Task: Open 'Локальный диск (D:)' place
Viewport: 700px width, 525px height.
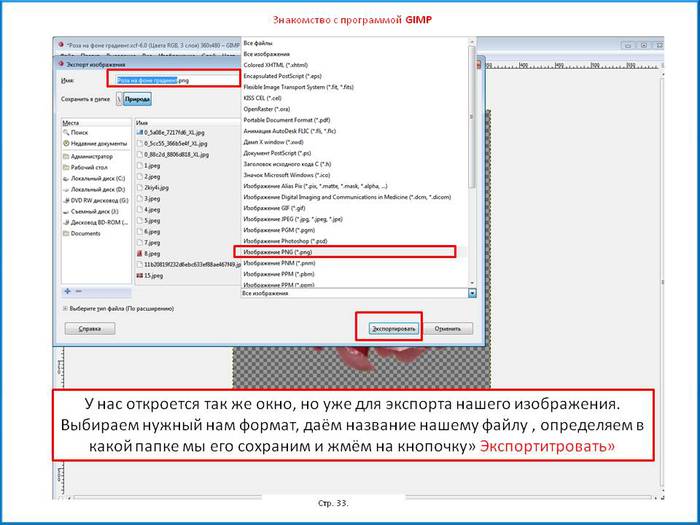Action: pos(96,190)
